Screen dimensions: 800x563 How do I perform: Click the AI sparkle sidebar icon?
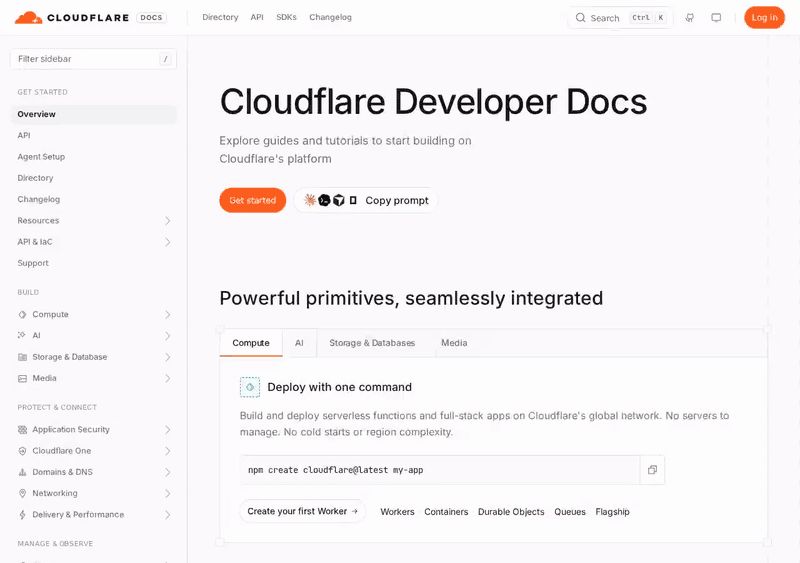(22, 335)
